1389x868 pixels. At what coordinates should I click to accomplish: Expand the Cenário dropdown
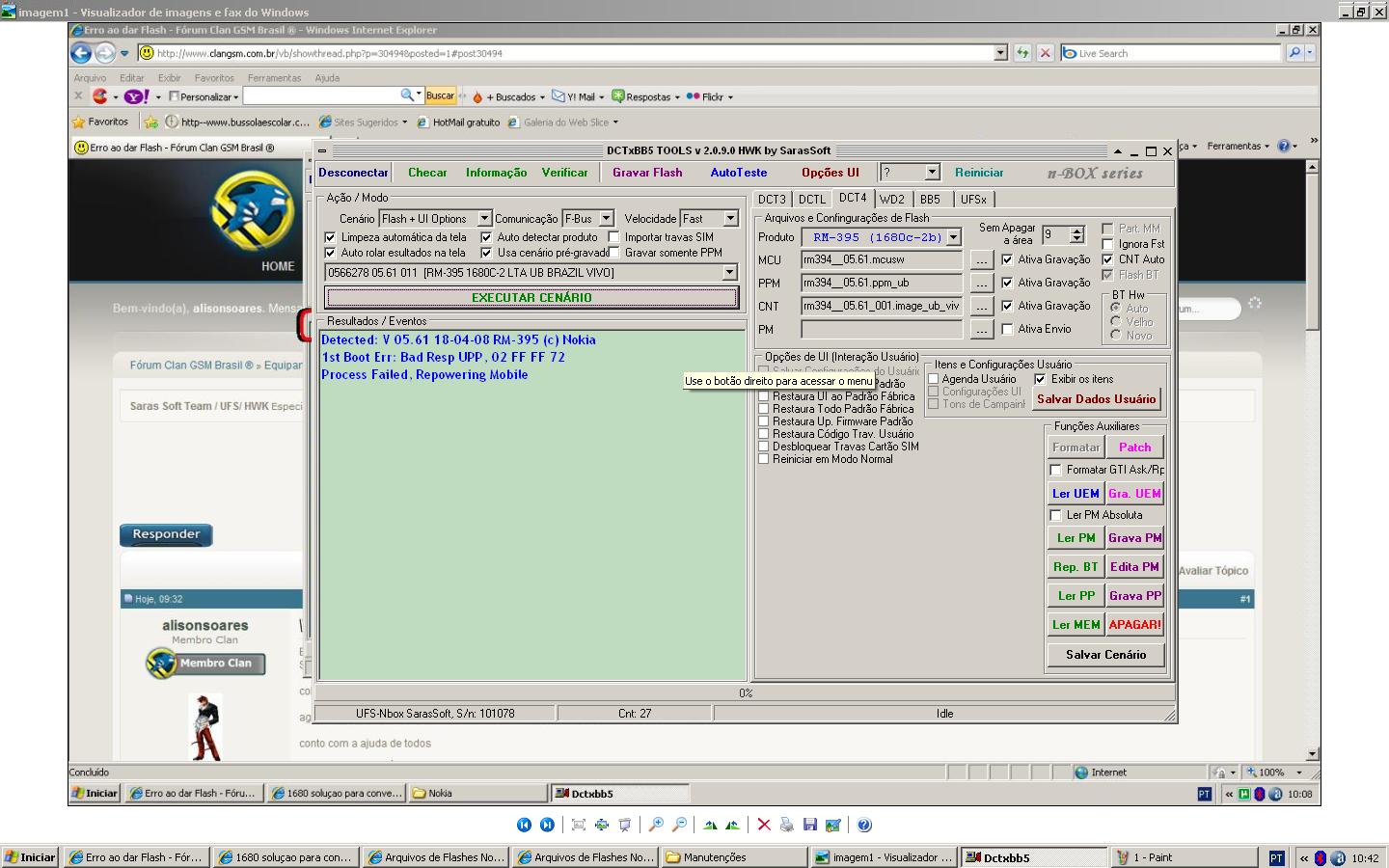(x=484, y=219)
